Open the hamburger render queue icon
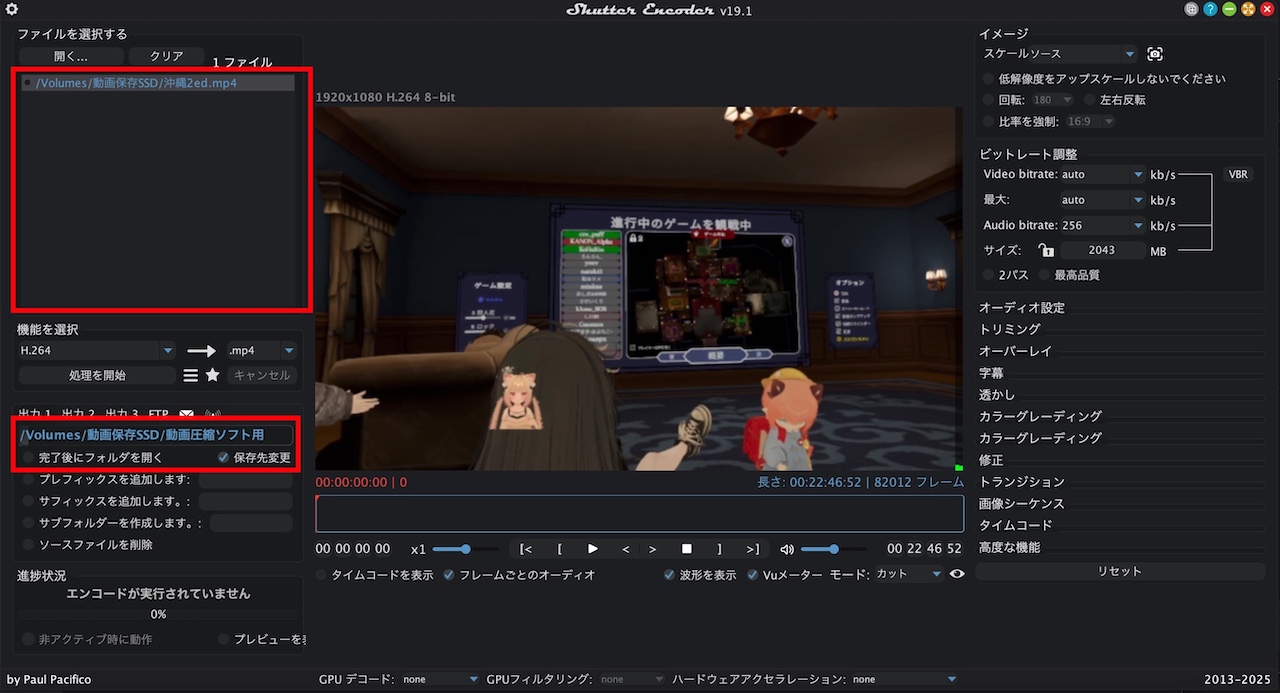 pyautogui.click(x=191, y=376)
